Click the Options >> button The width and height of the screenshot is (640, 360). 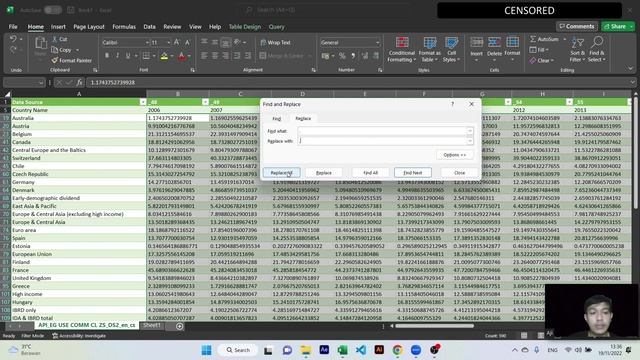coord(455,155)
